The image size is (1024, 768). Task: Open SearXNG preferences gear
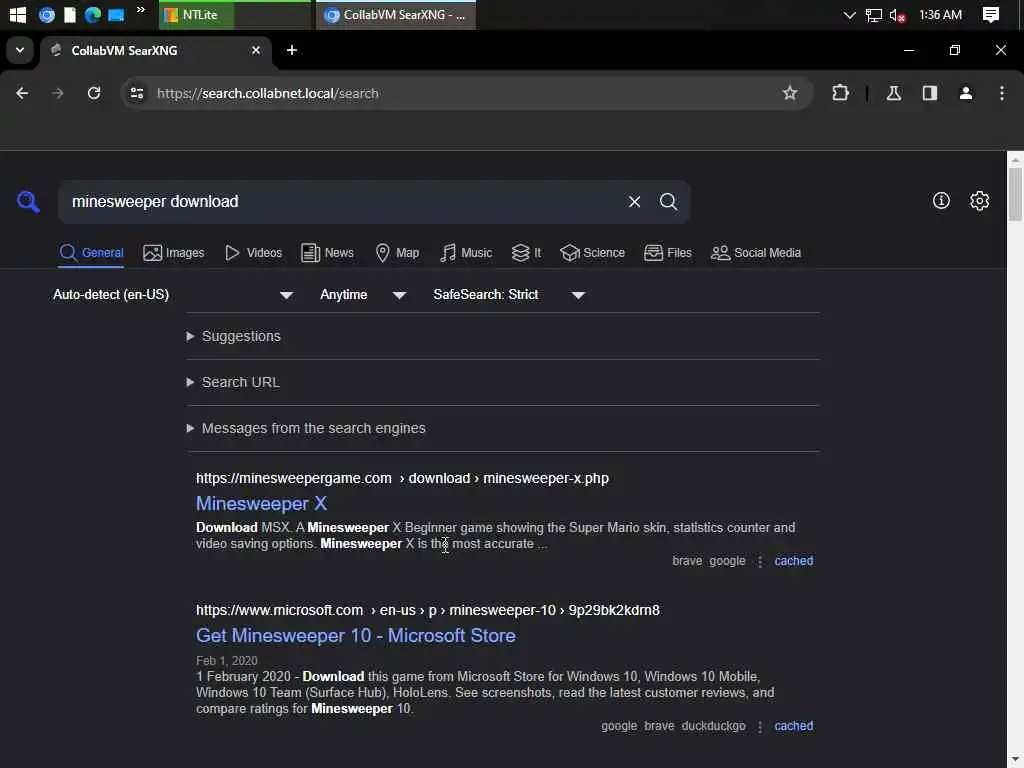980,200
